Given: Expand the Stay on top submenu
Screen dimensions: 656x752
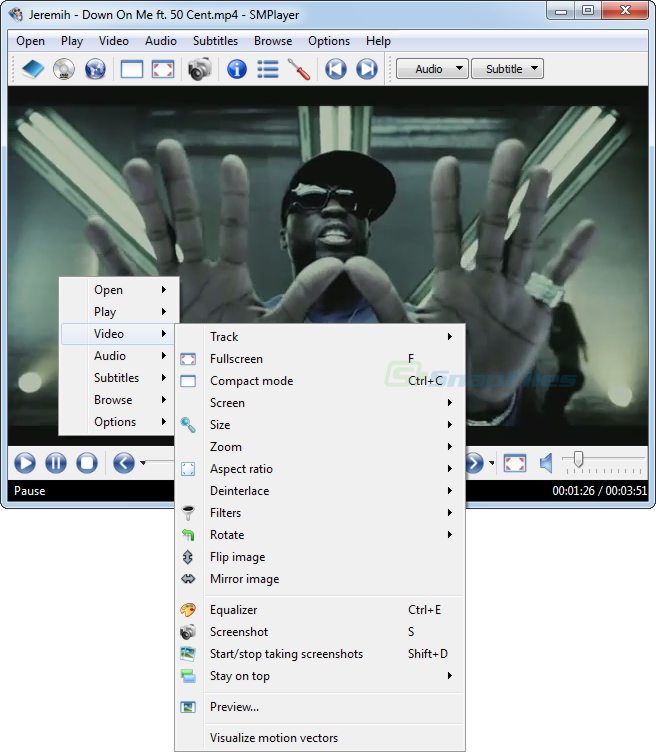Looking at the screenshot, I should 320,676.
